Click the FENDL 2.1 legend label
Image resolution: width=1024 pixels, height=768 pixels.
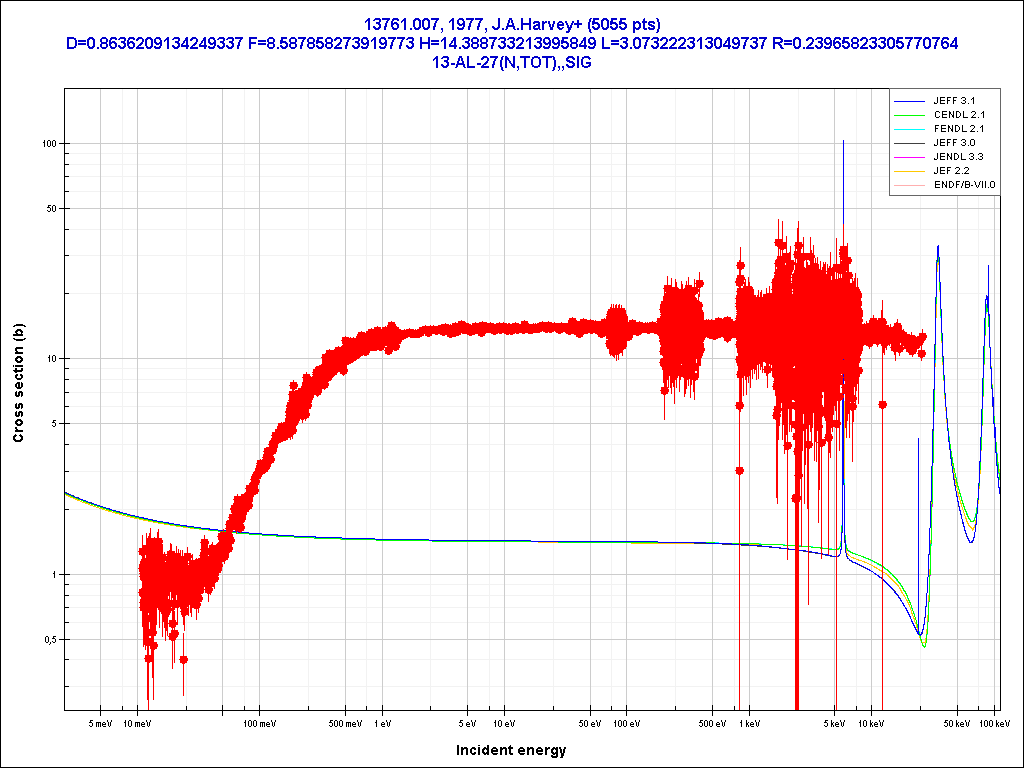[955, 129]
